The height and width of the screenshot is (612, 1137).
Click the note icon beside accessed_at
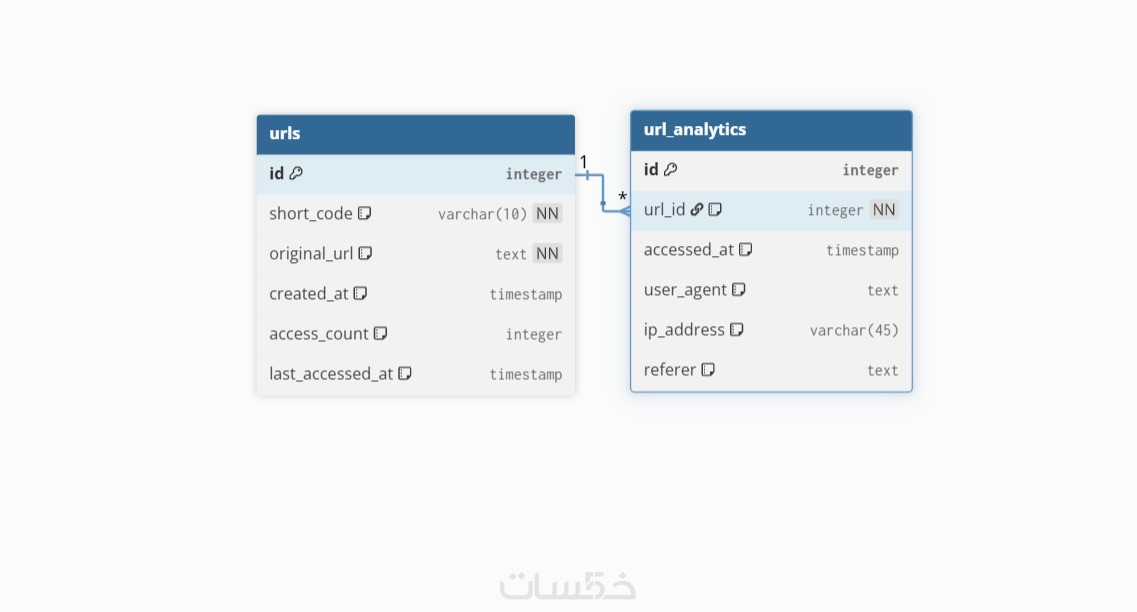click(x=745, y=250)
